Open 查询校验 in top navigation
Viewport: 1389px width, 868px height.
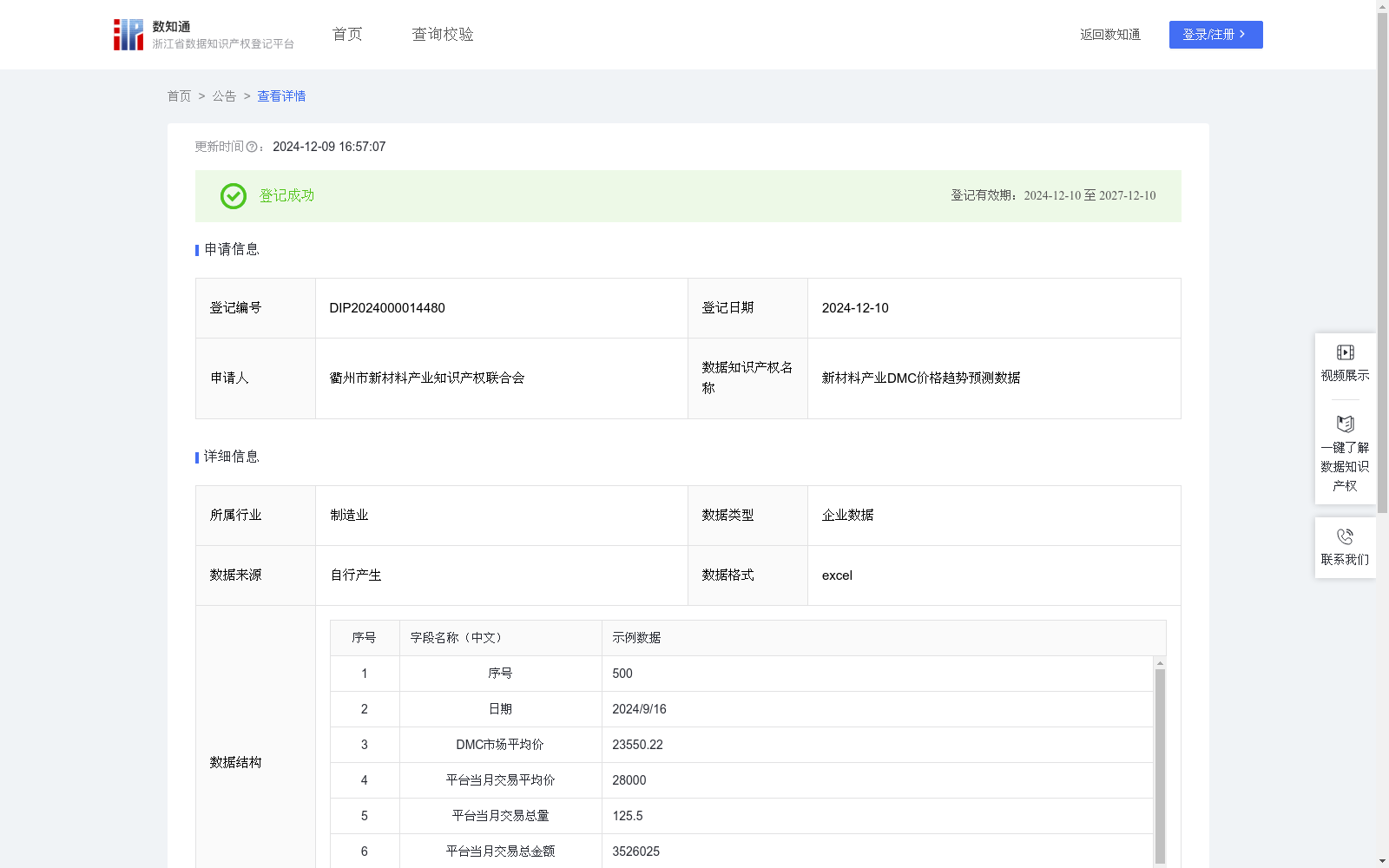coord(443,34)
